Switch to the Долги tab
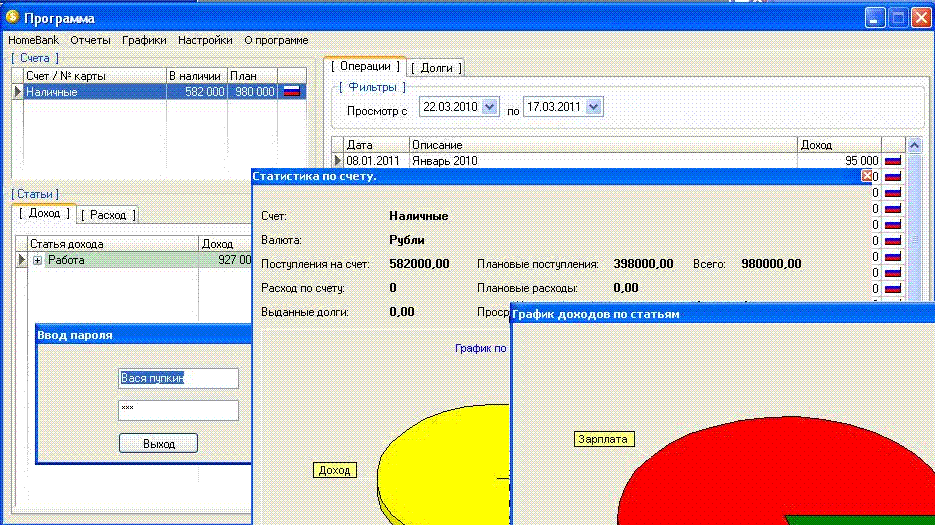935x525 pixels. pyautogui.click(x=436, y=68)
